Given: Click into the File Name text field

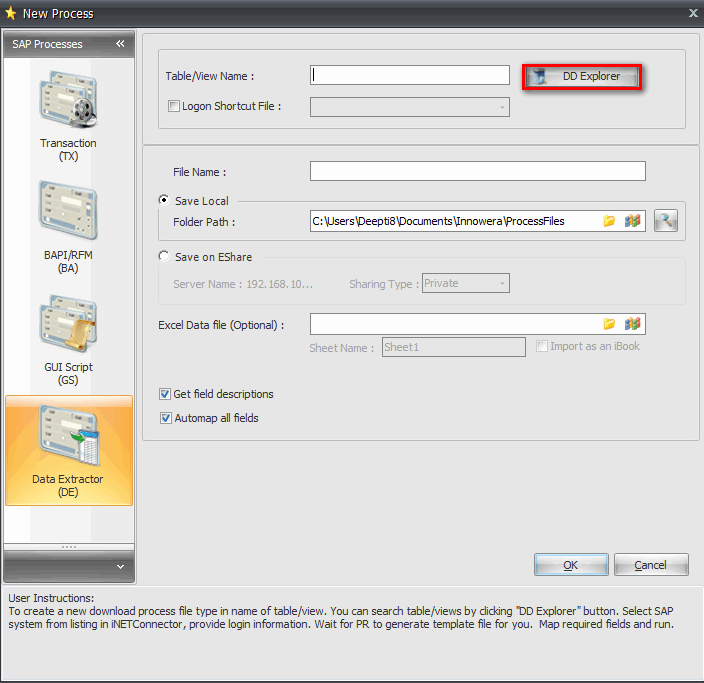Looking at the screenshot, I should 478,171.
